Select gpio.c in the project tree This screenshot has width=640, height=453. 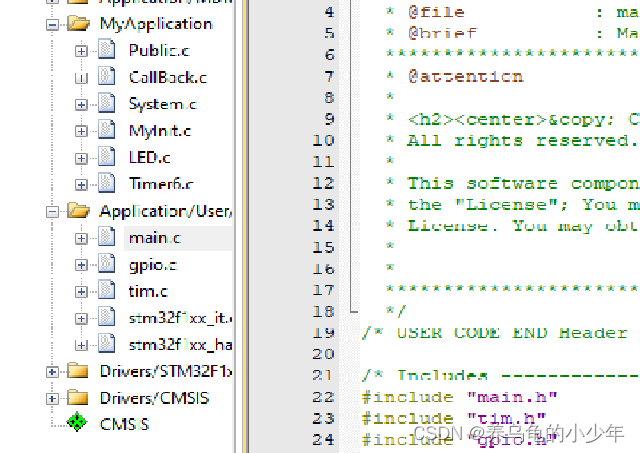[x=153, y=265]
